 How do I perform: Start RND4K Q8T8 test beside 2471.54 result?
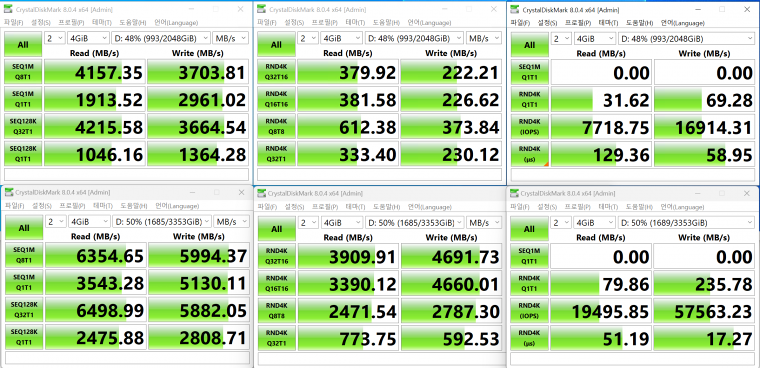[276, 311]
